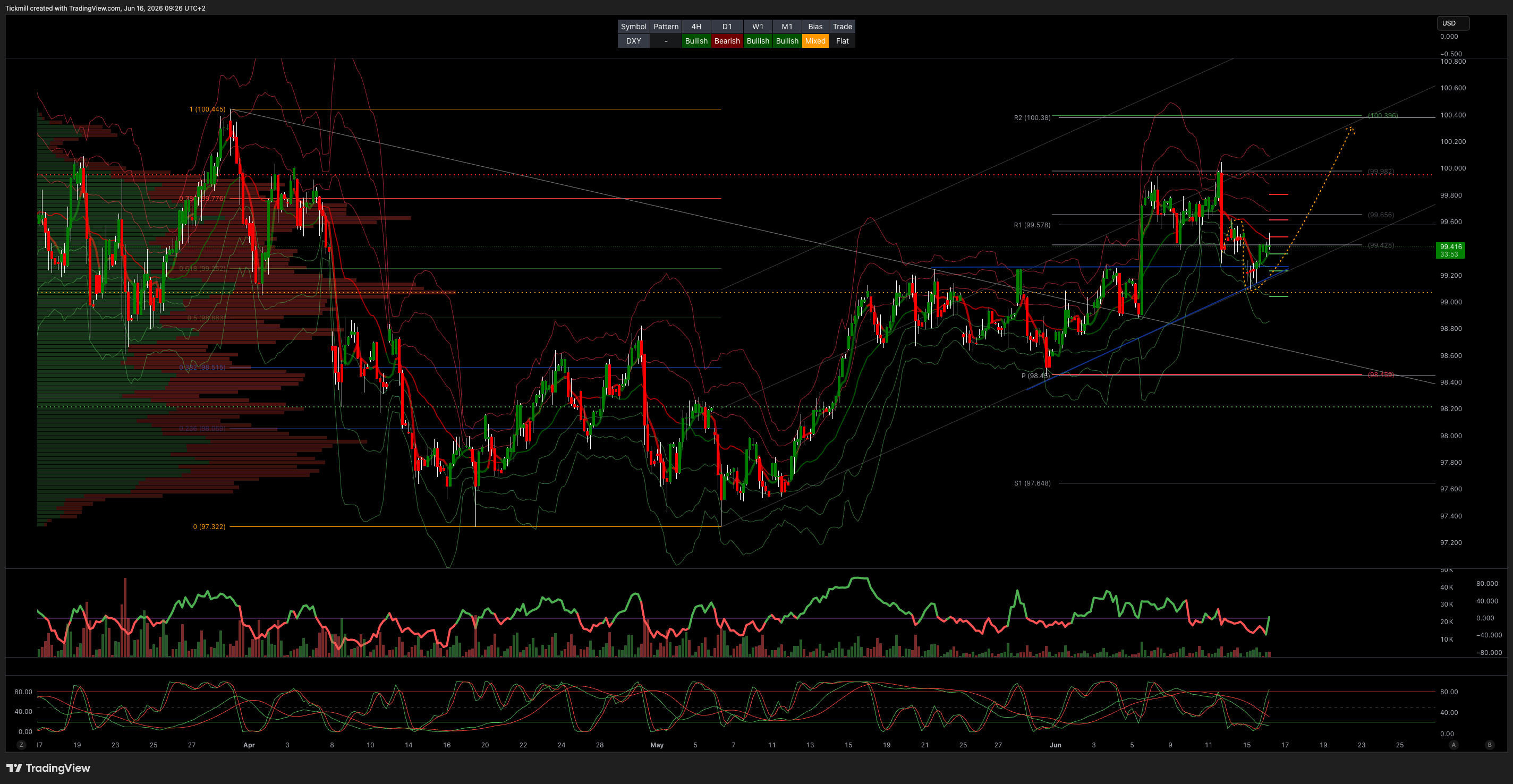1513x784 pixels.
Task: Click the (99.982) level label
Action: 1381,172
